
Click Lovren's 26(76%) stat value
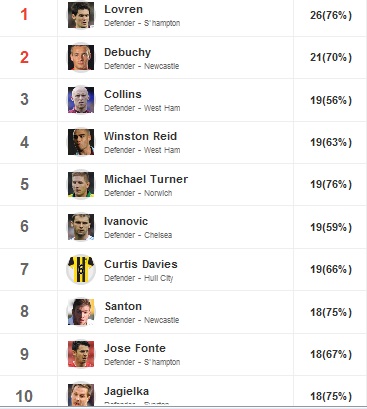331,15
